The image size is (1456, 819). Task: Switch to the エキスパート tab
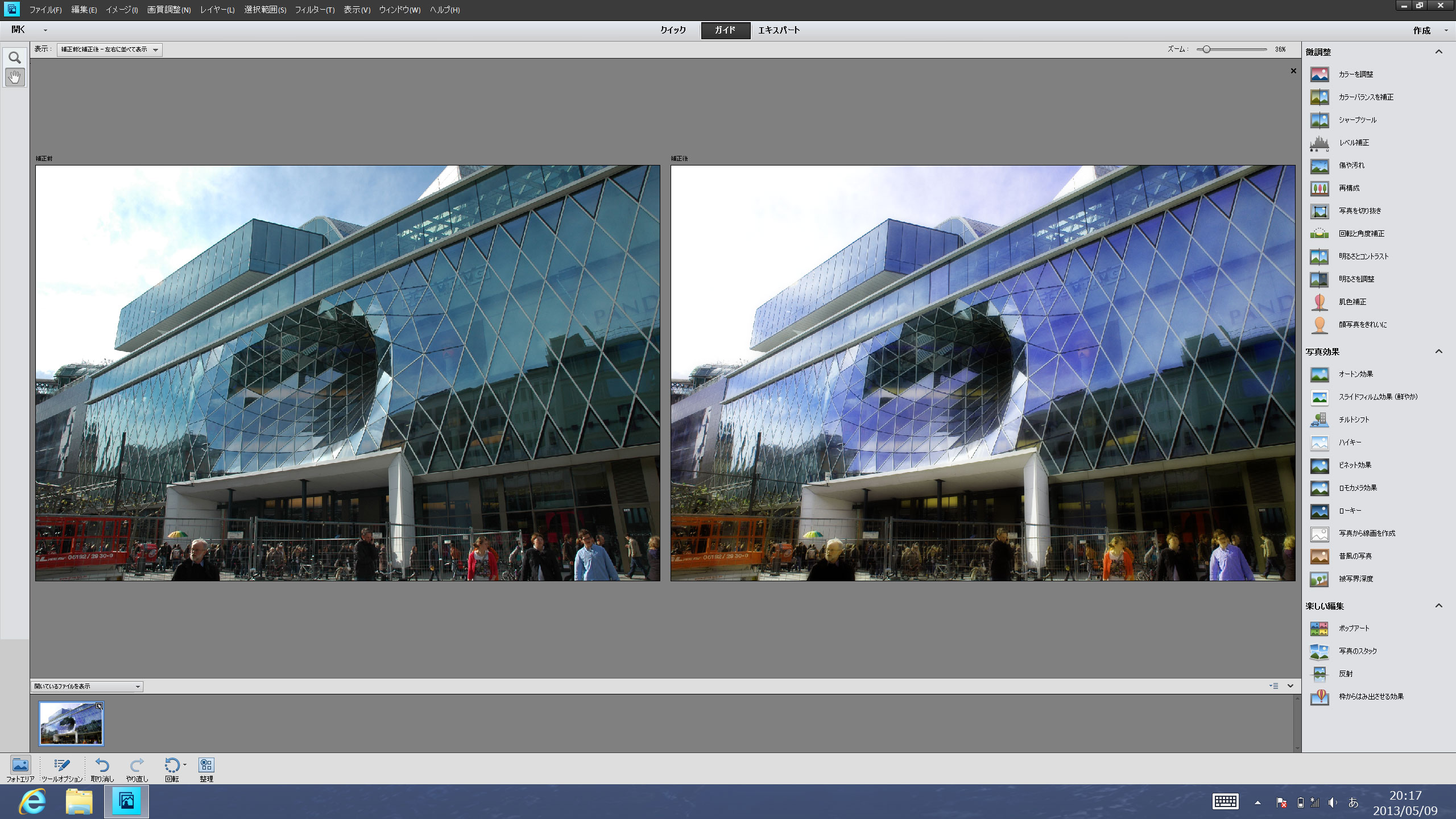click(779, 30)
